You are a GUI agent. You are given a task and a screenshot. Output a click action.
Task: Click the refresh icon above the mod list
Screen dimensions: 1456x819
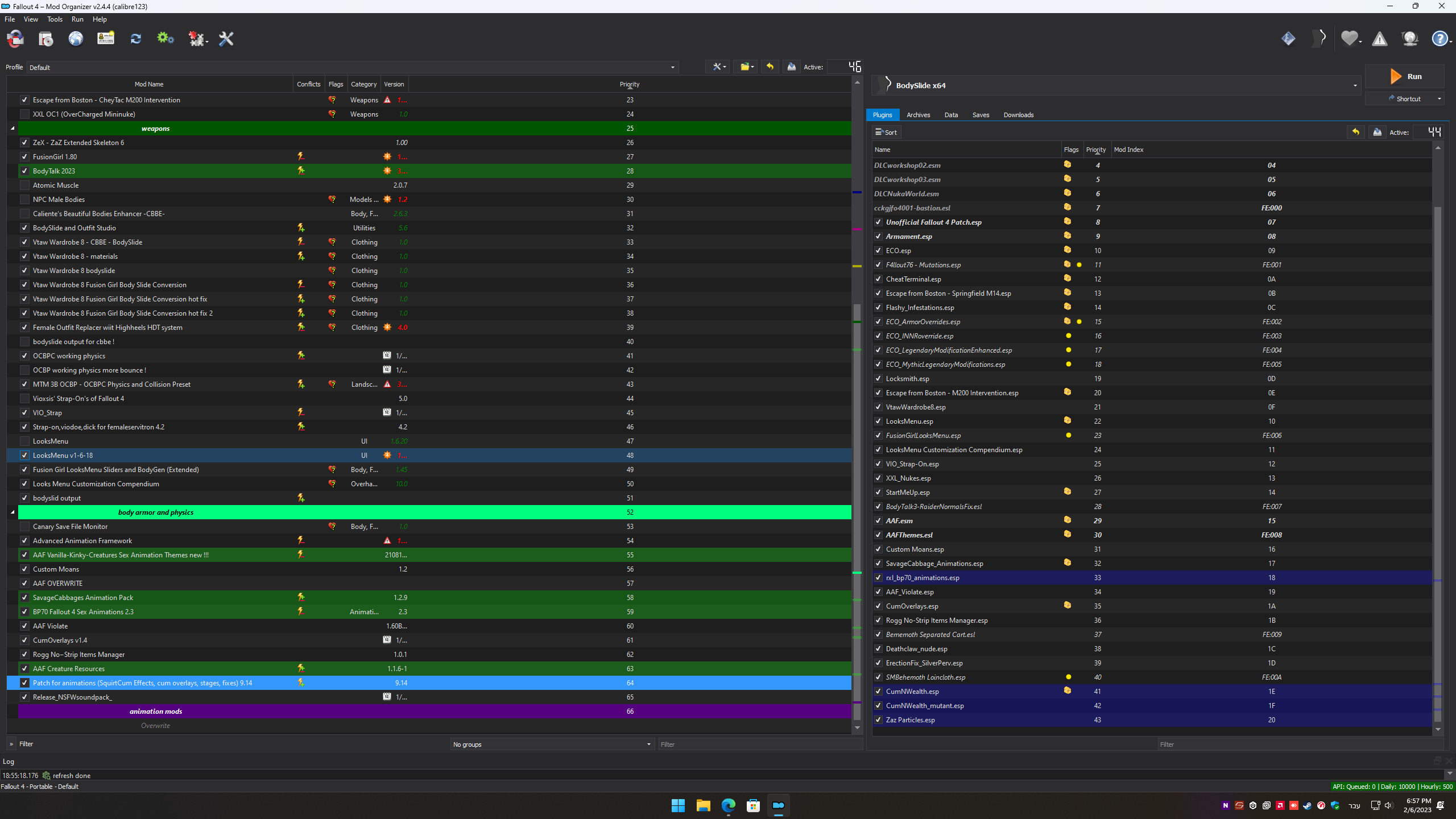coord(135,39)
